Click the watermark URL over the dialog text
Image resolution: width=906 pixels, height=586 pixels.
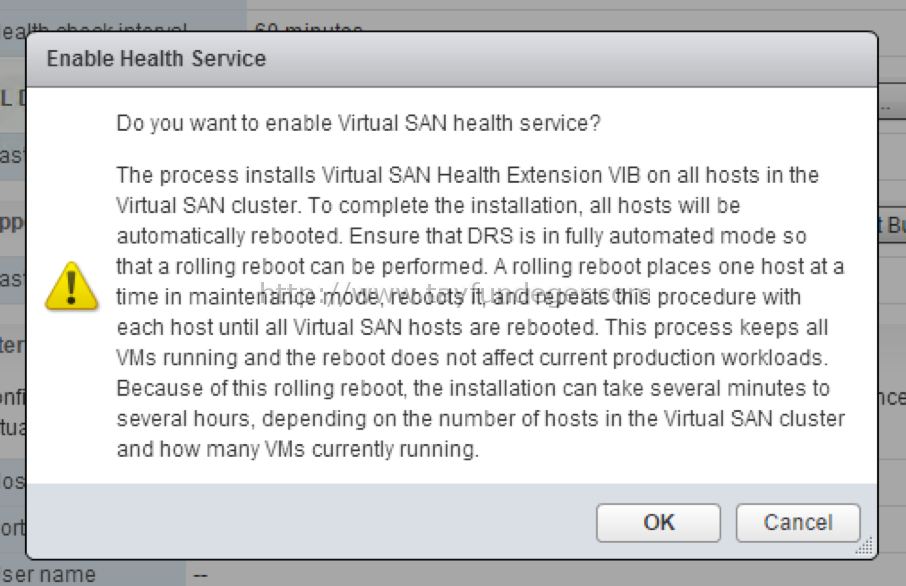pyautogui.click(x=456, y=292)
